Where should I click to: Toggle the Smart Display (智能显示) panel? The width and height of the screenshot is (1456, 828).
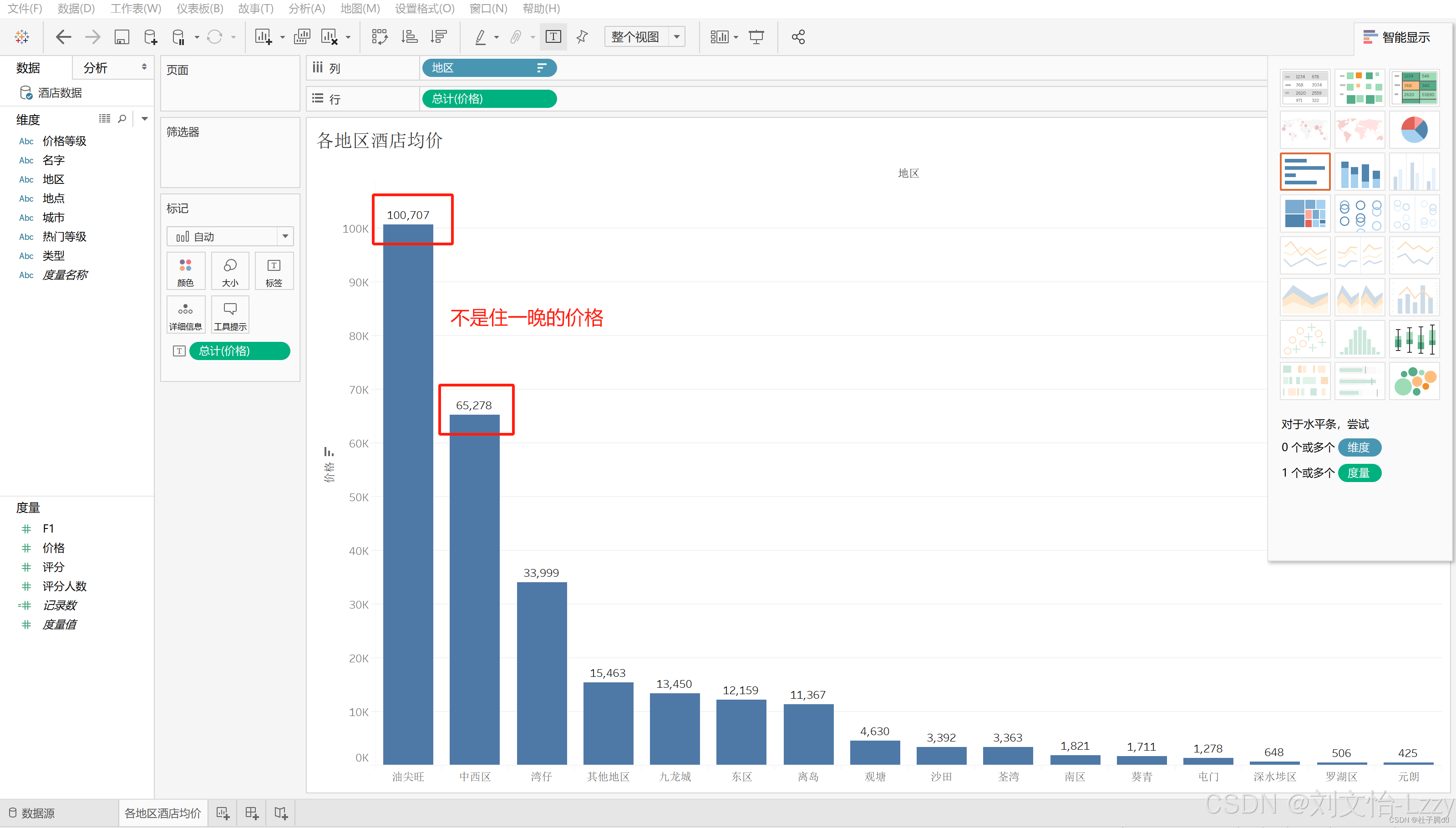pyautogui.click(x=1397, y=37)
